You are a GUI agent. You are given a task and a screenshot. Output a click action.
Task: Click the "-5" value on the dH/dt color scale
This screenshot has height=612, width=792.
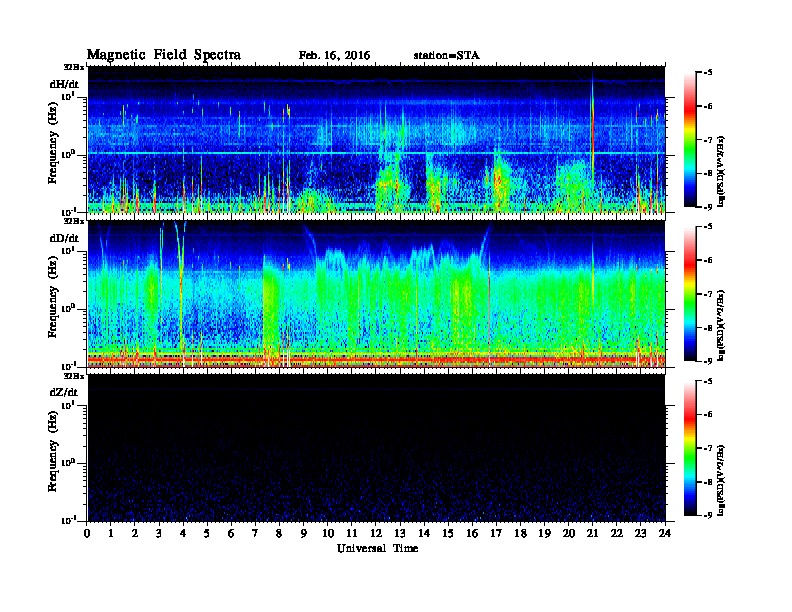coord(708,73)
